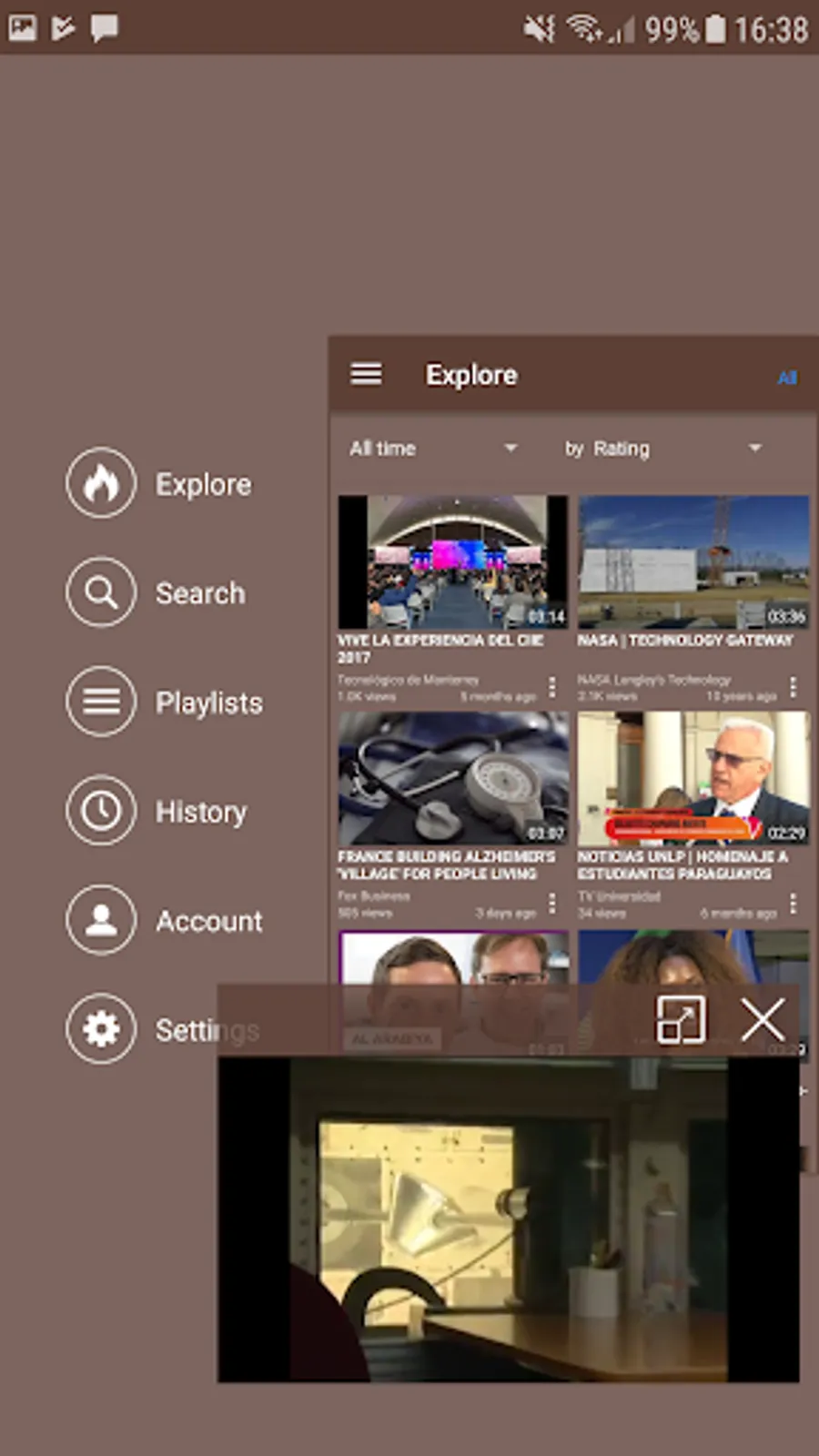Open the Search magnifier icon in side menu
819x1456 pixels.
pyautogui.click(x=101, y=592)
